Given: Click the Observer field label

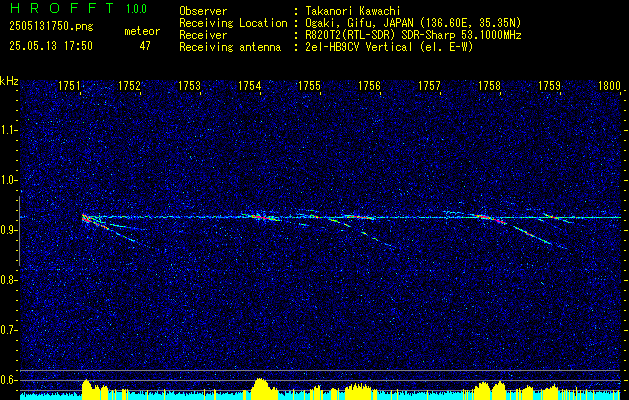Looking at the screenshot, I should 203,11.
